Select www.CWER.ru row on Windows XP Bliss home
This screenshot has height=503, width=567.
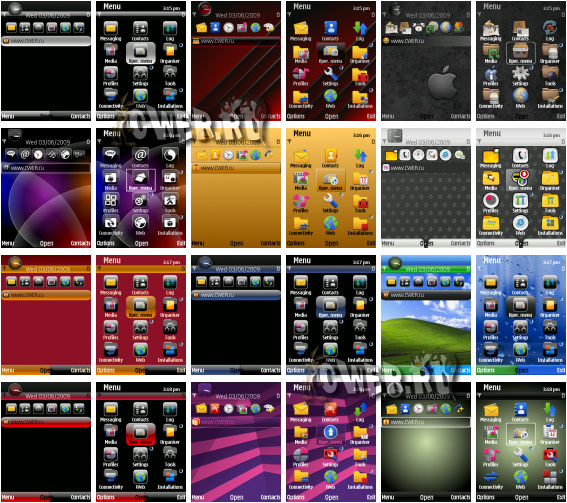point(426,295)
